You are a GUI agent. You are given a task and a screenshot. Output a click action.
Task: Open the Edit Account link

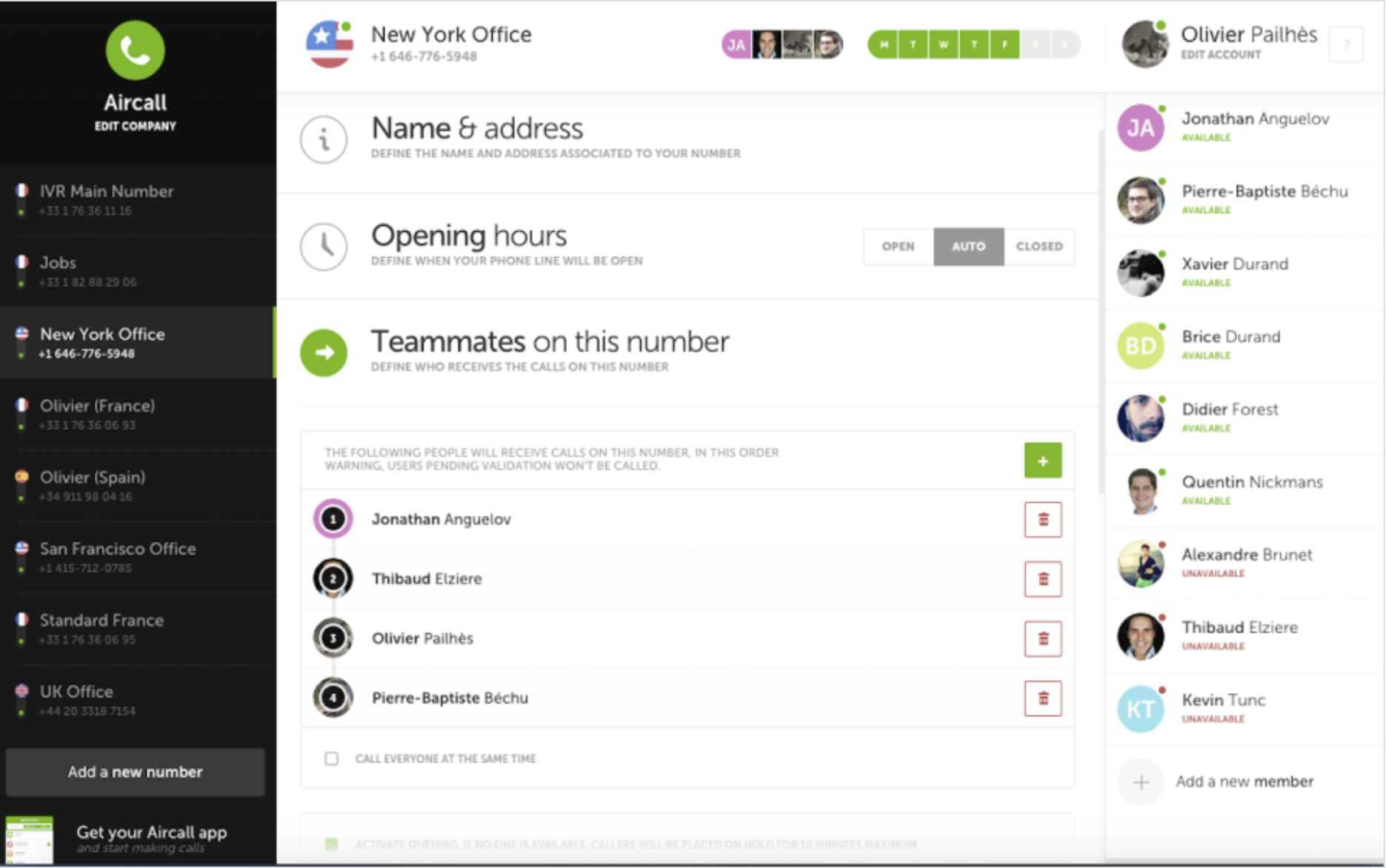[1221, 55]
